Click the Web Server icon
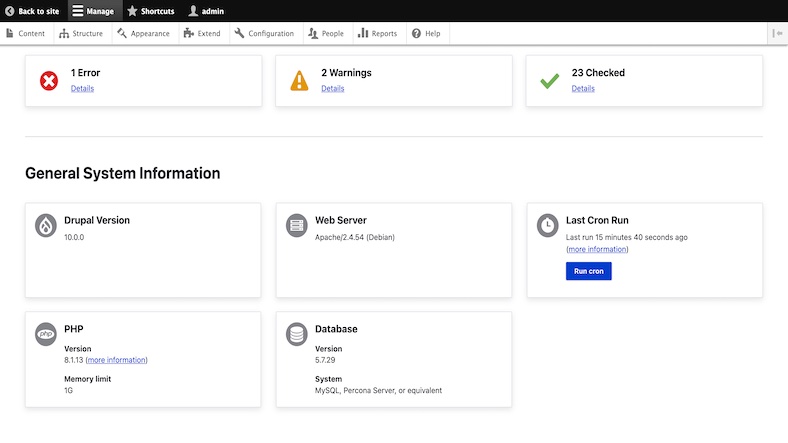The image size is (788, 443). point(297,226)
